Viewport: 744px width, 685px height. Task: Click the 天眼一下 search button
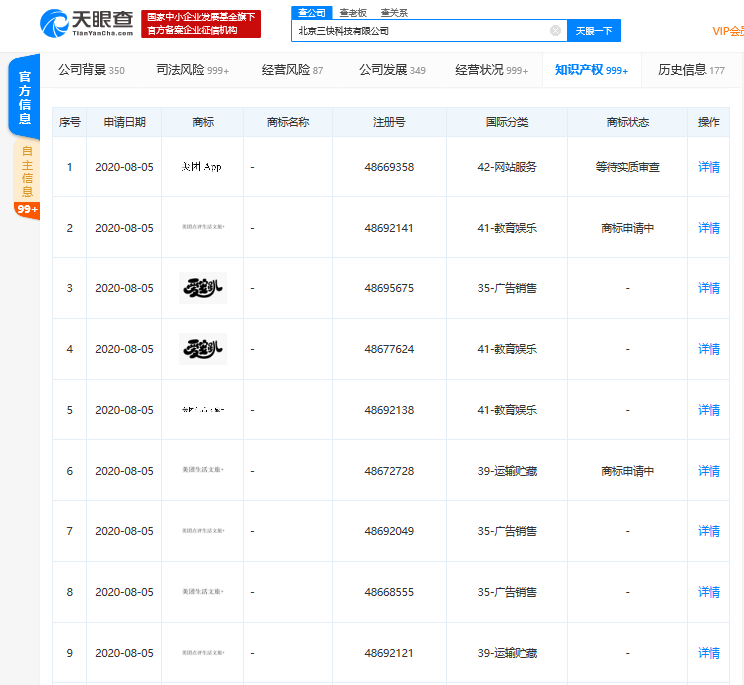coord(594,31)
